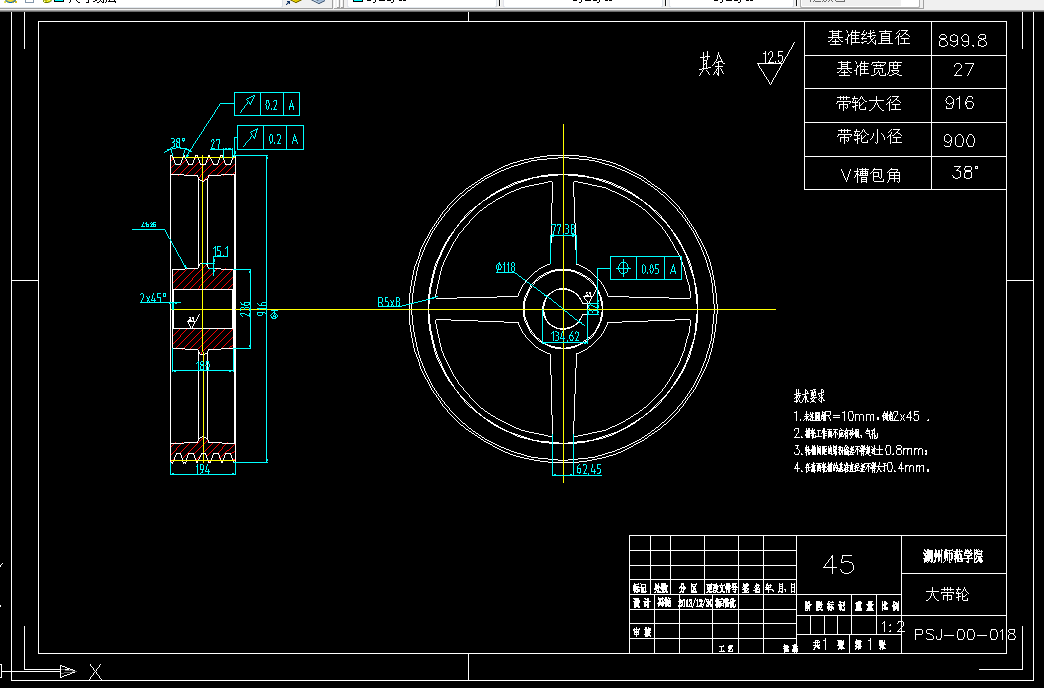Click the material number 45 in the title block
The height and width of the screenshot is (688, 1044).
(x=839, y=565)
